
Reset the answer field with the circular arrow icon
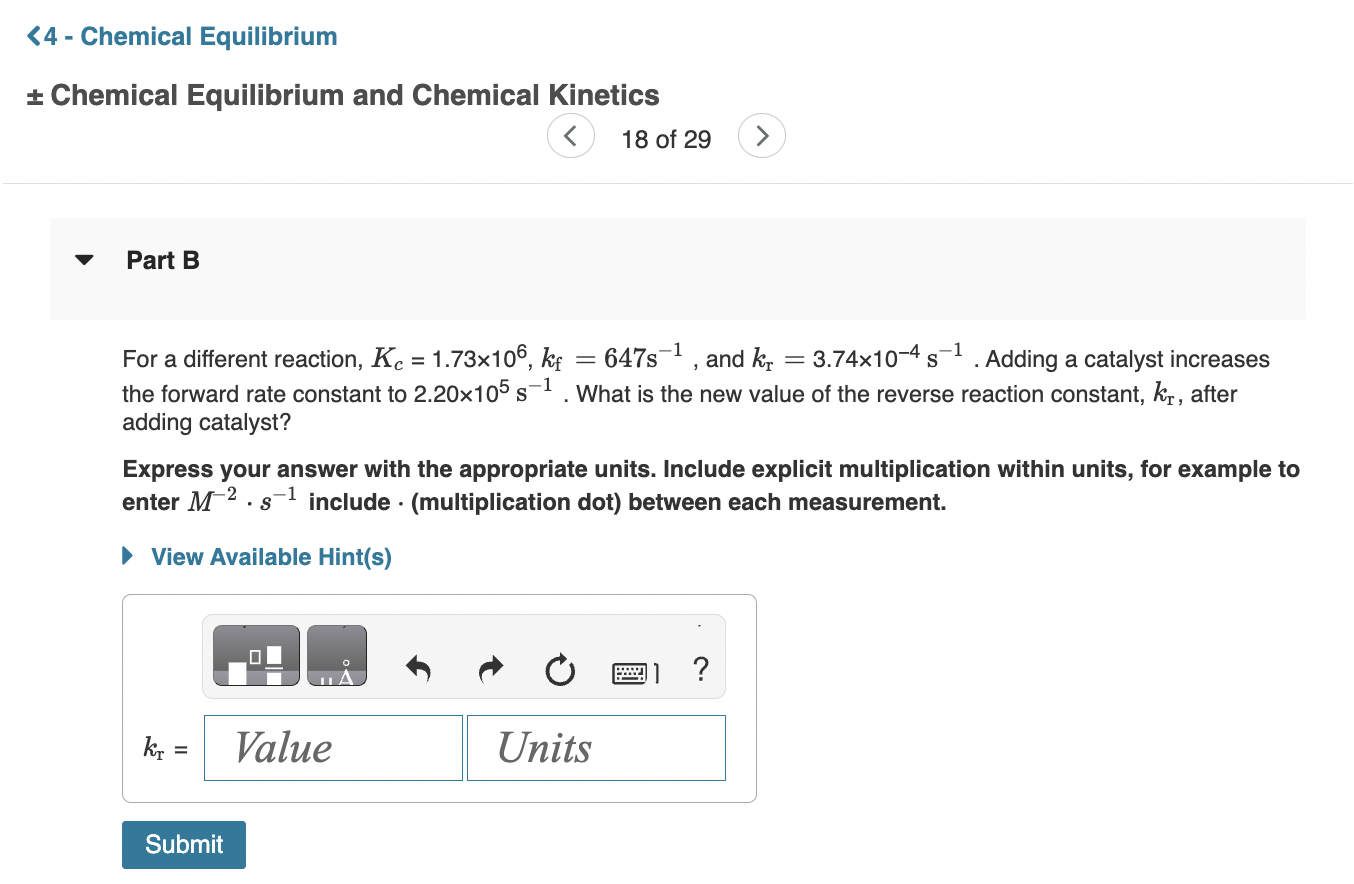click(x=560, y=670)
